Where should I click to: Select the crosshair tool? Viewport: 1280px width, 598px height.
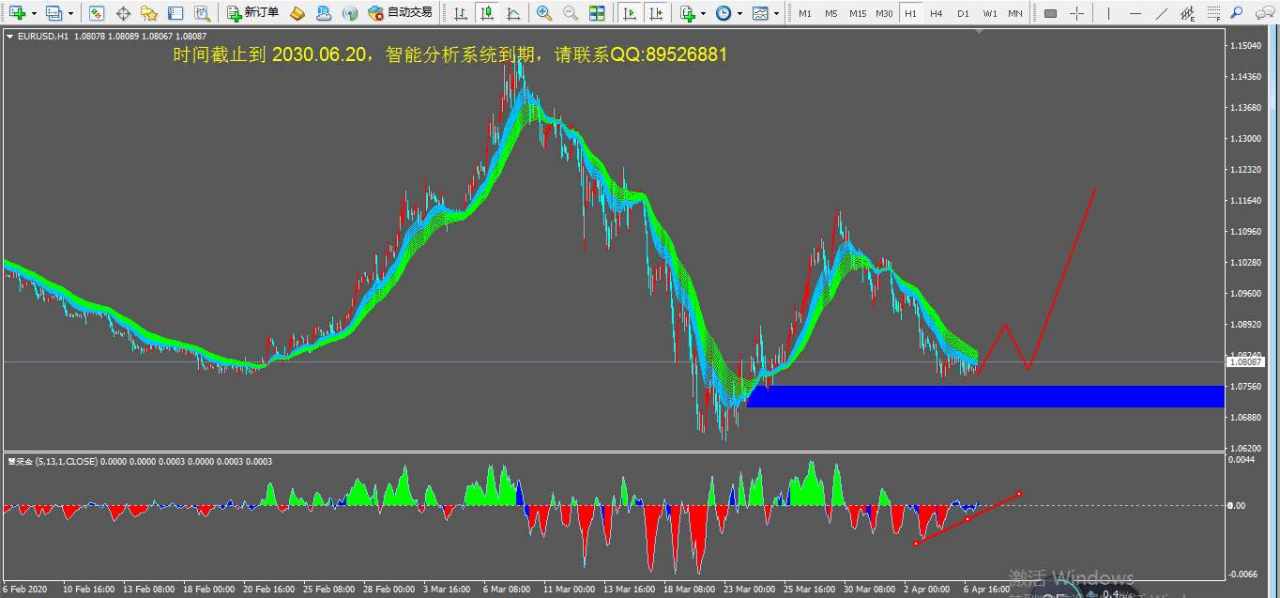[x=1076, y=13]
